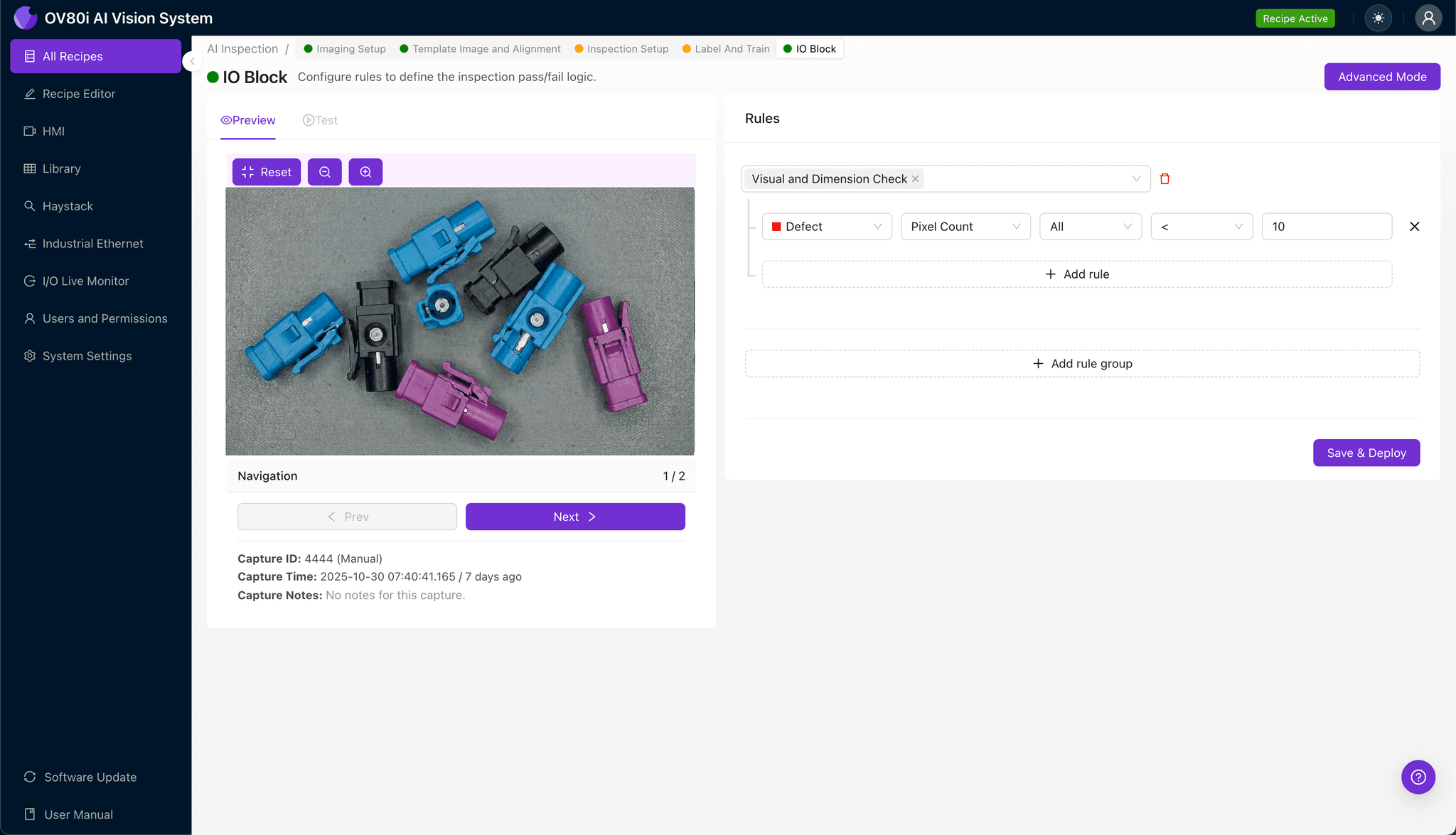
Task: Open the Pixel Count metric dropdown
Action: click(965, 226)
